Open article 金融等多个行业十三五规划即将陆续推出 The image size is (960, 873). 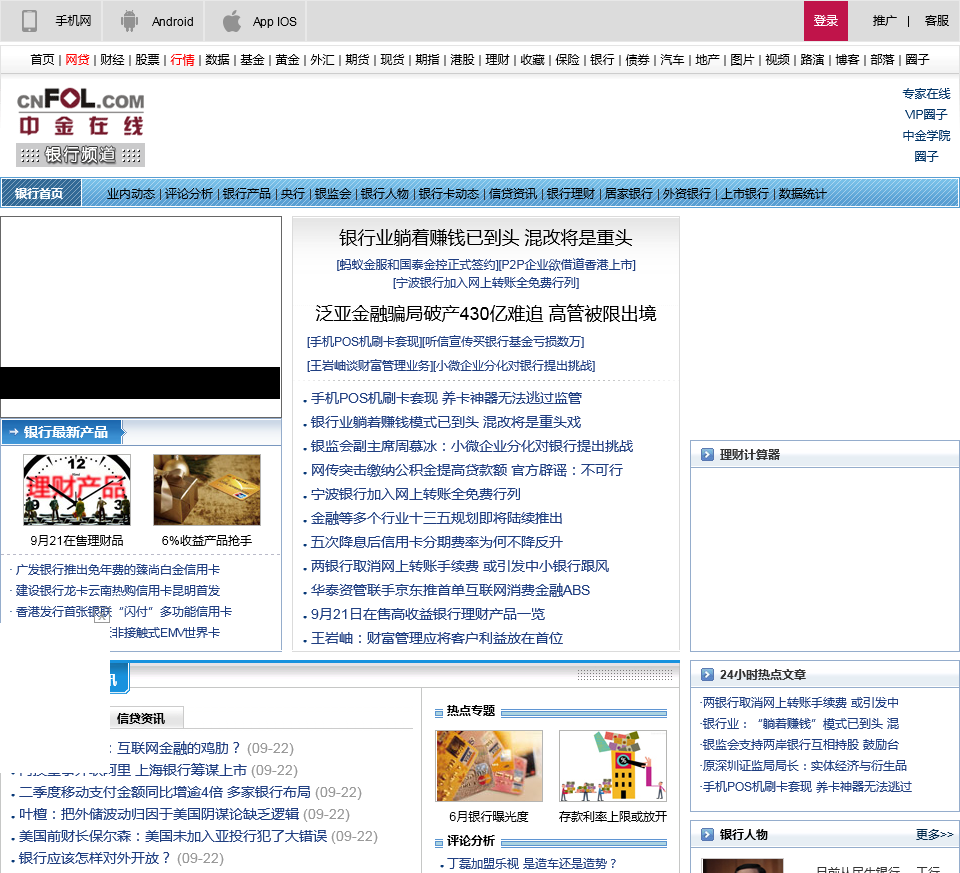[436, 518]
